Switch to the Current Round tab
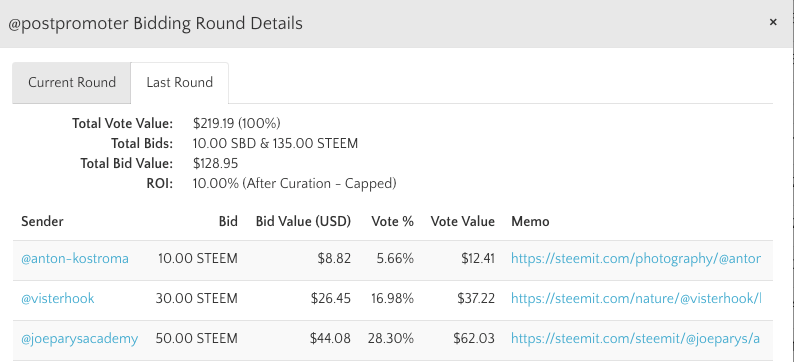 [x=71, y=83]
